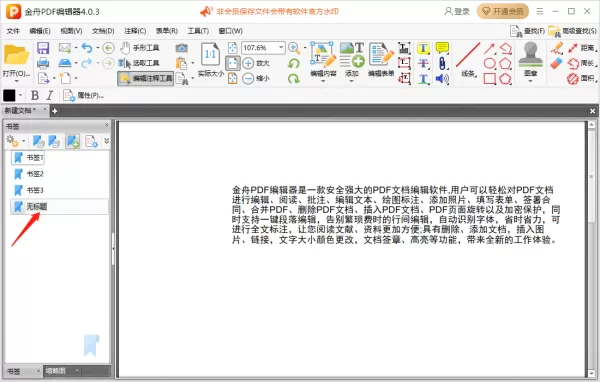Select the Arrow drawing tool

coord(489,48)
